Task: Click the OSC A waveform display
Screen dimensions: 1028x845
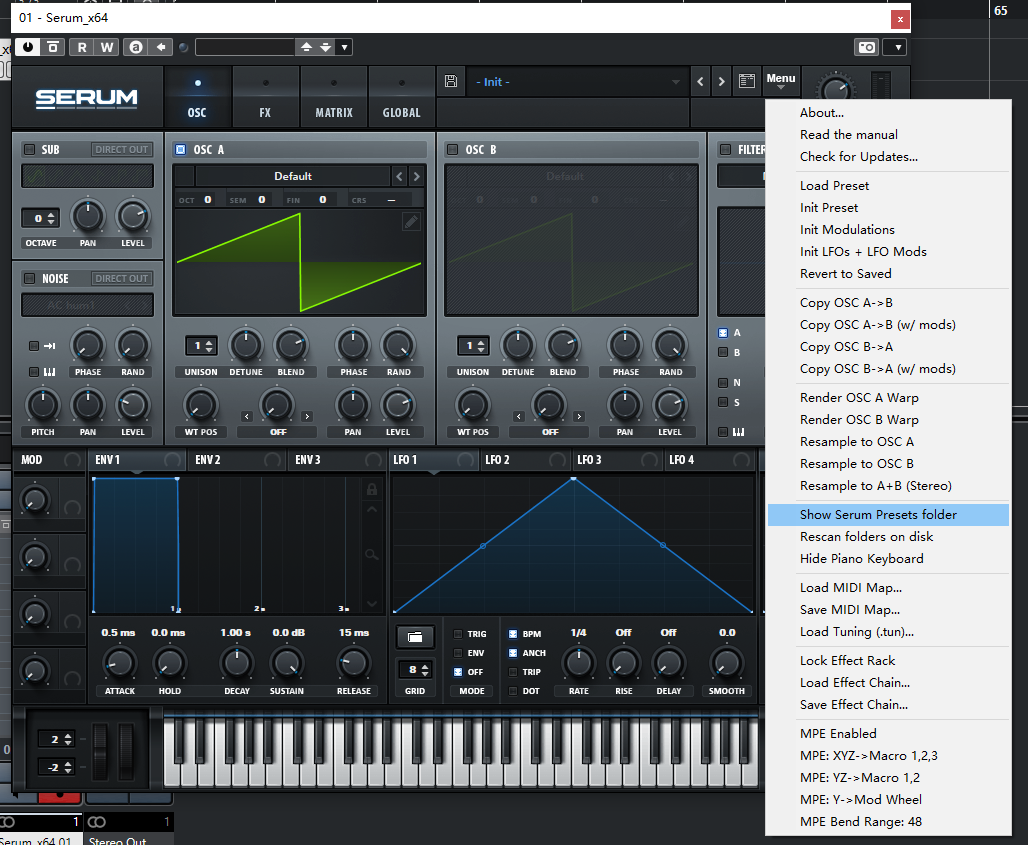Action: tap(299, 262)
